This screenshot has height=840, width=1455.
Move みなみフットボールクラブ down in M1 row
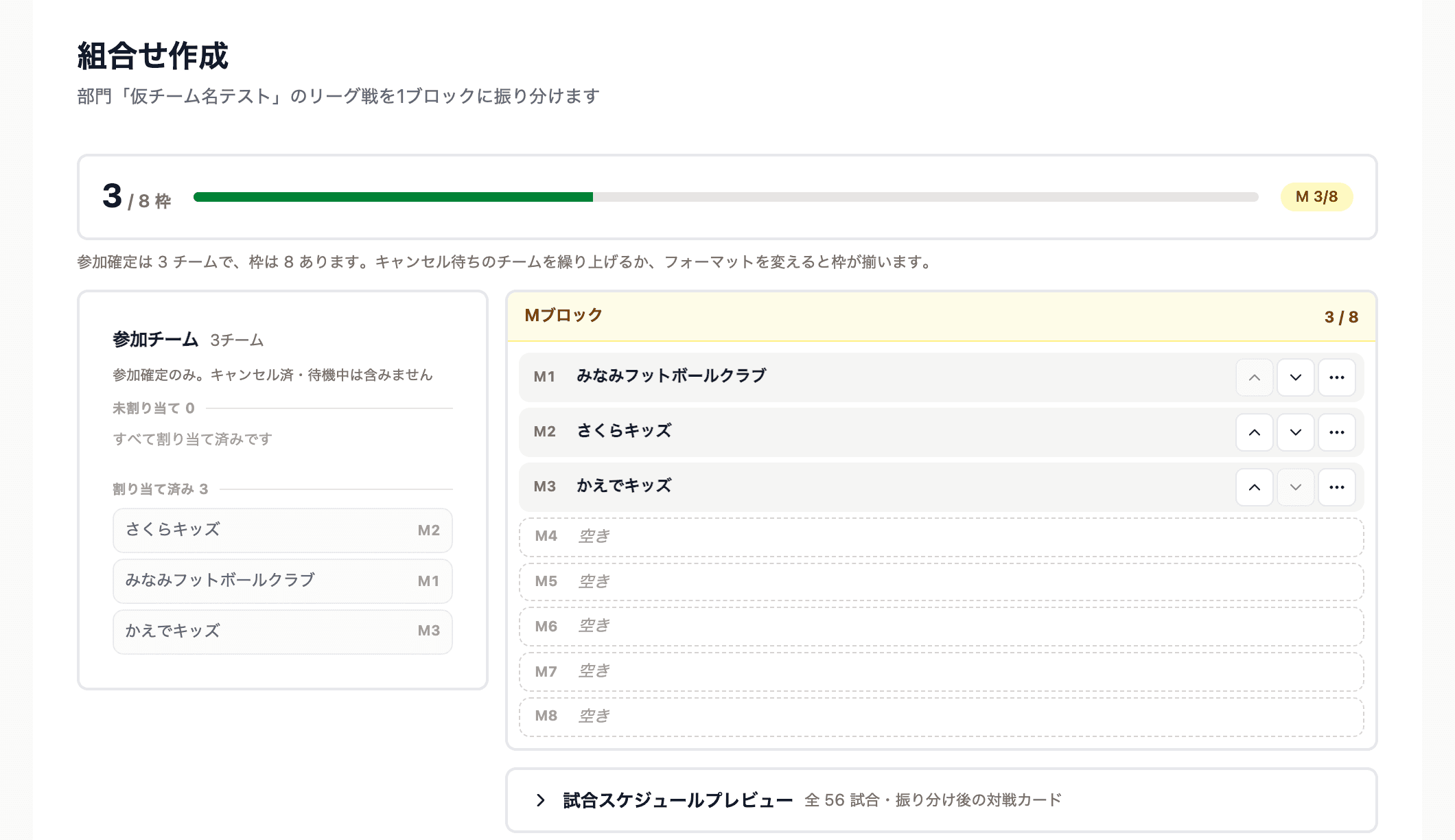(1296, 377)
